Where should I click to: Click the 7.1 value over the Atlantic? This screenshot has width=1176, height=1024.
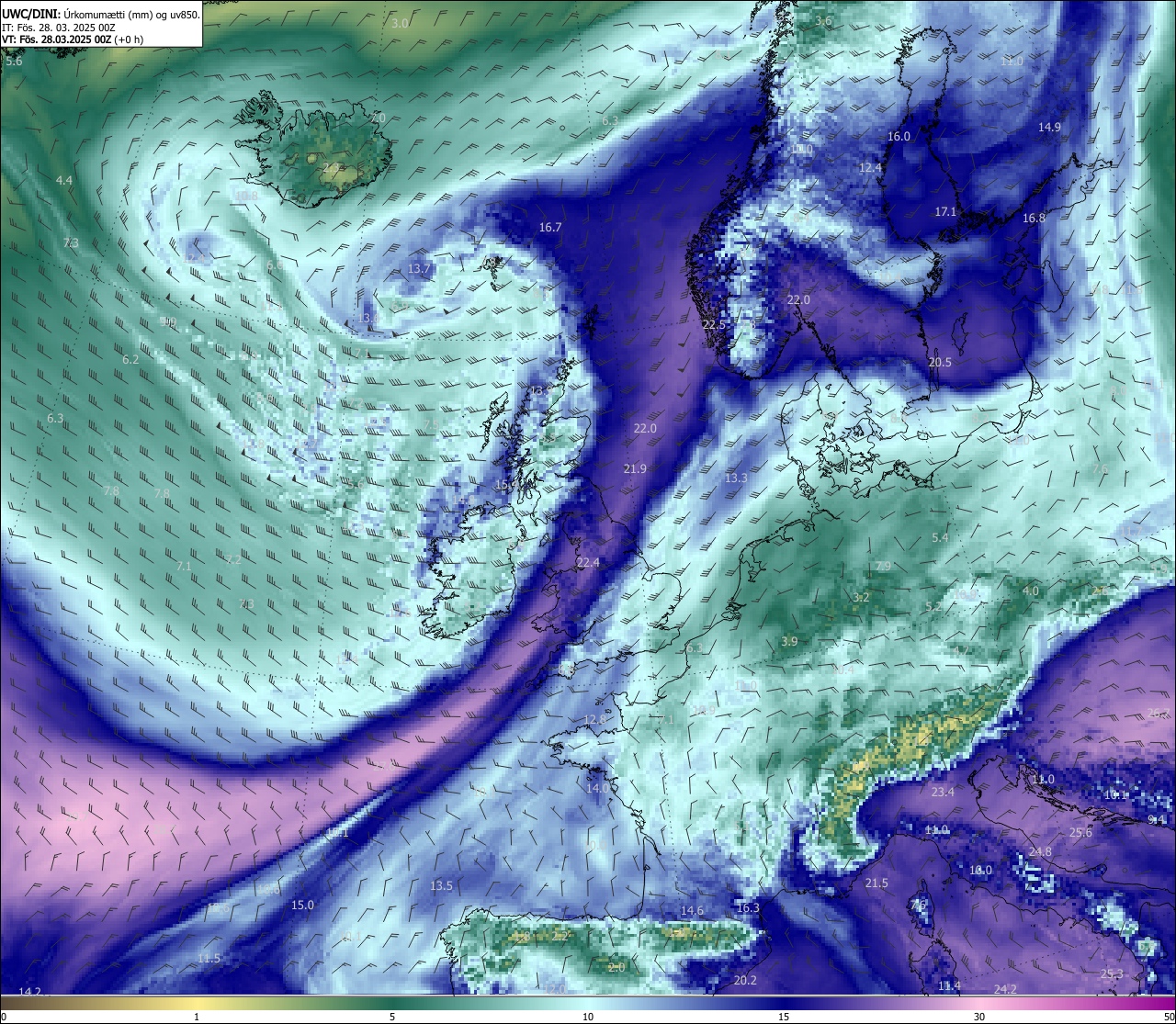click(184, 567)
